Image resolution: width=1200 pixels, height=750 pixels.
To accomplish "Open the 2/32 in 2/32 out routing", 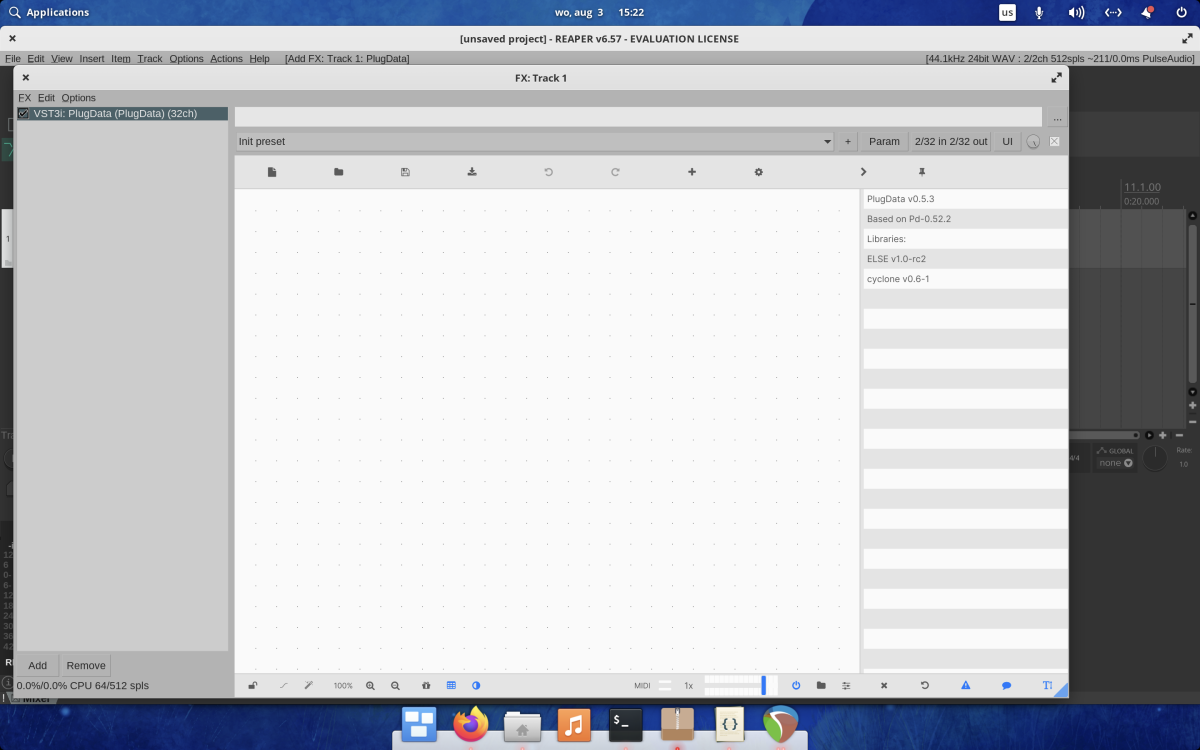I will pos(951,142).
